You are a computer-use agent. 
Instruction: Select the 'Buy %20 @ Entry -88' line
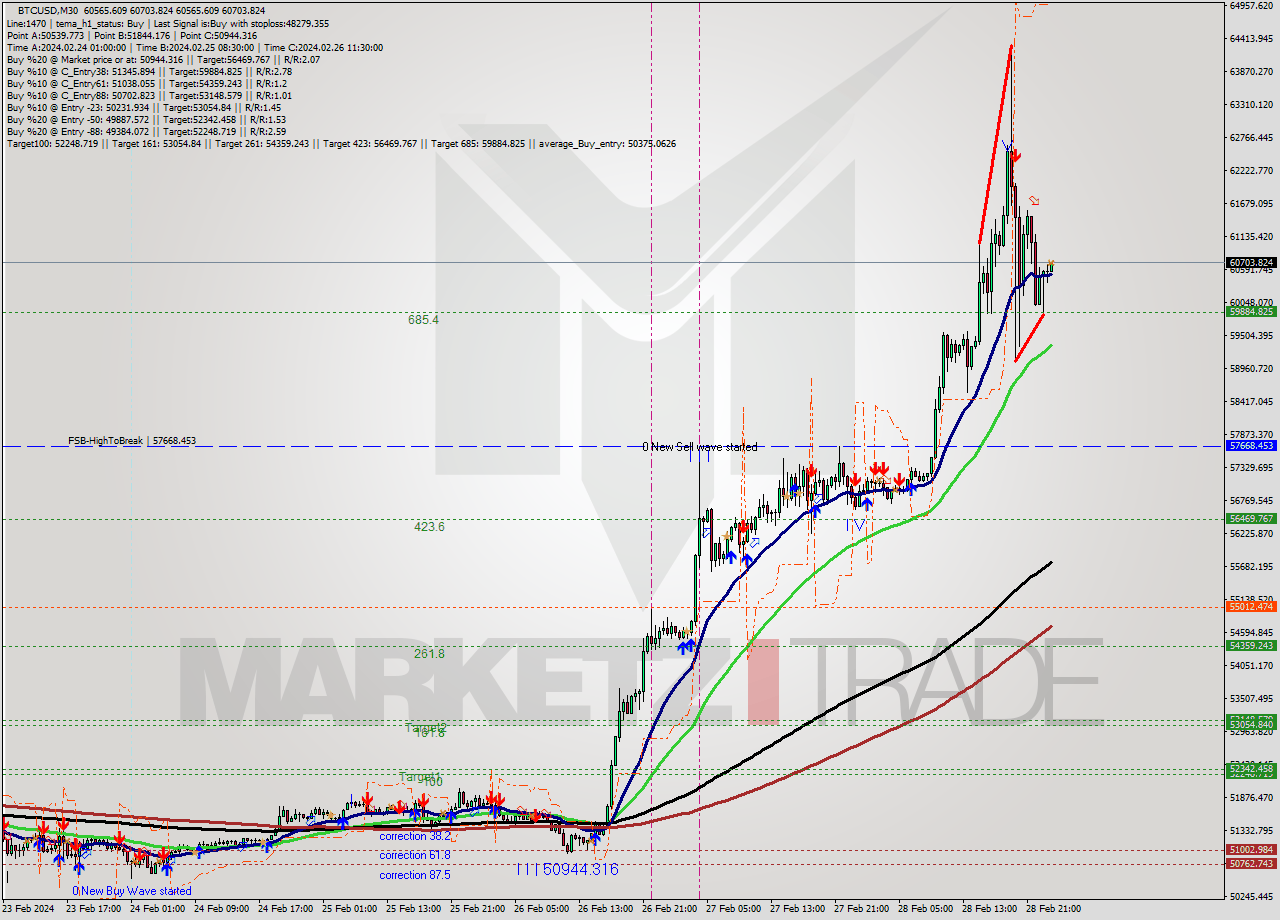click(146, 131)
